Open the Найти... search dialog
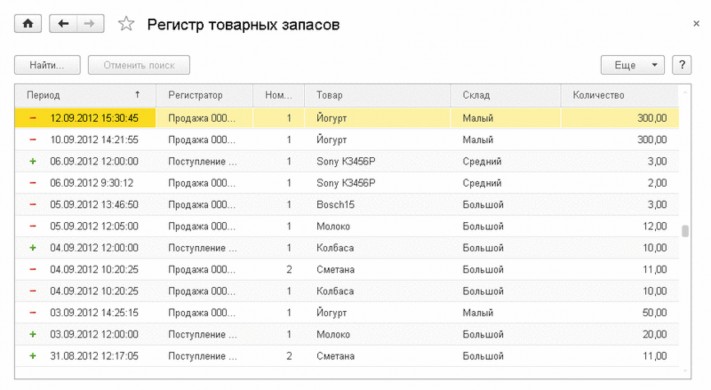Viewport: 711px width, 390px height. (x=47, y=65)
